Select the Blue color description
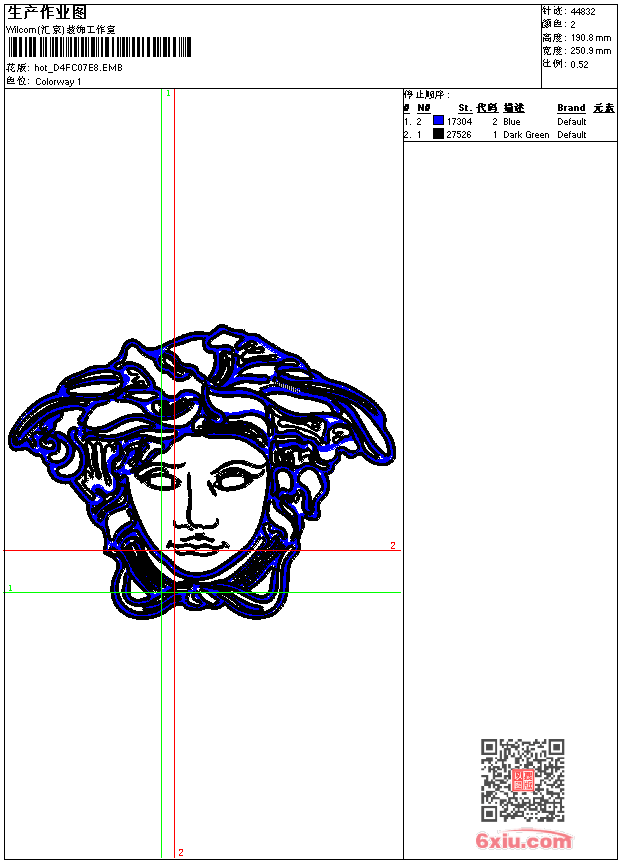 pos(511,122)
